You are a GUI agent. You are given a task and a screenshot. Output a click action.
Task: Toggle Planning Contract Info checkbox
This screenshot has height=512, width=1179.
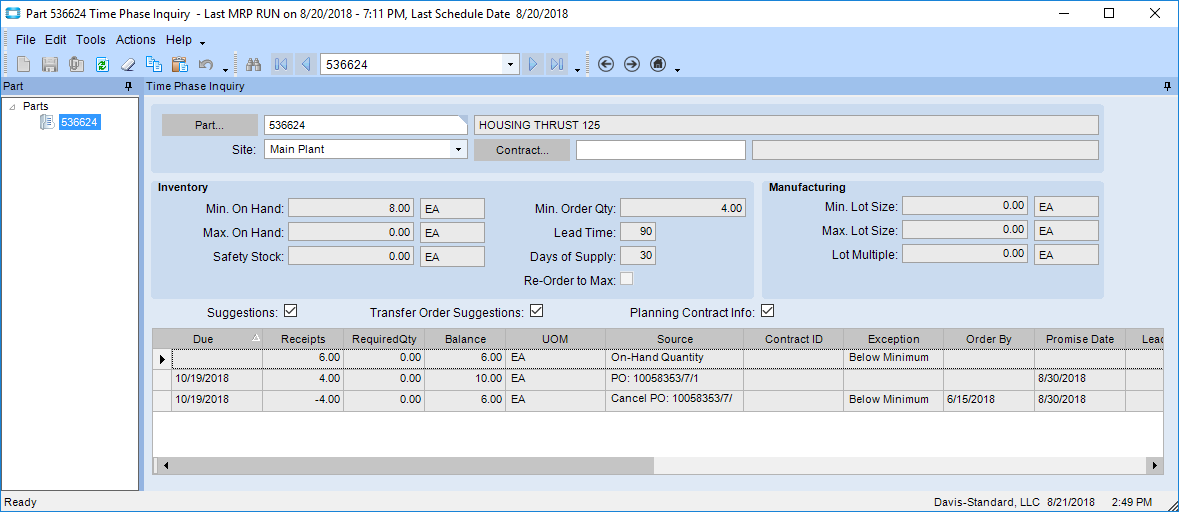[x=768, y=311]
